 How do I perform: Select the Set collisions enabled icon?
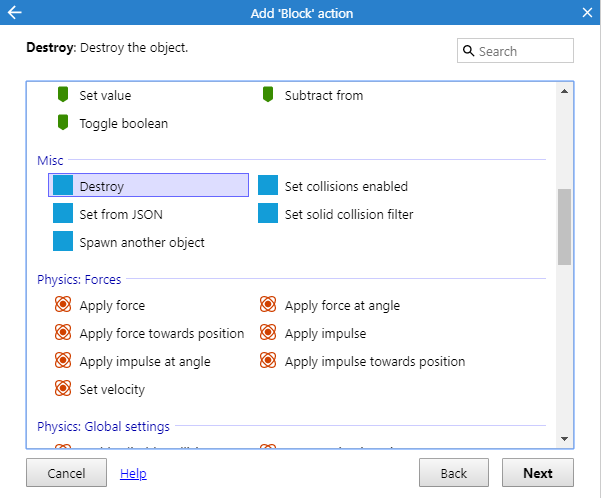click(x=268, y=186)
